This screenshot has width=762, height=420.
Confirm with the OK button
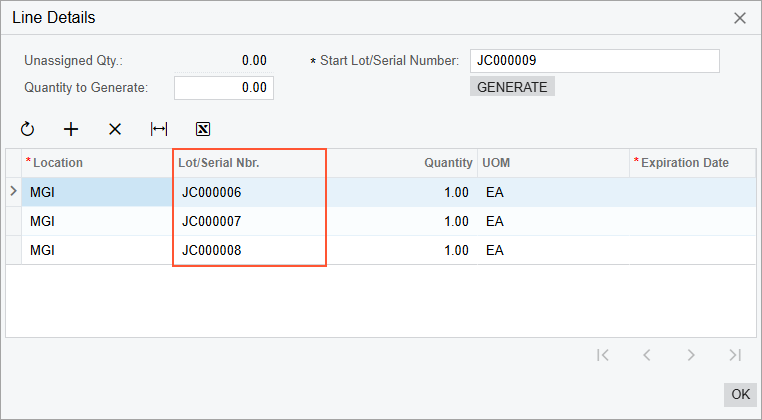[740, 394]
